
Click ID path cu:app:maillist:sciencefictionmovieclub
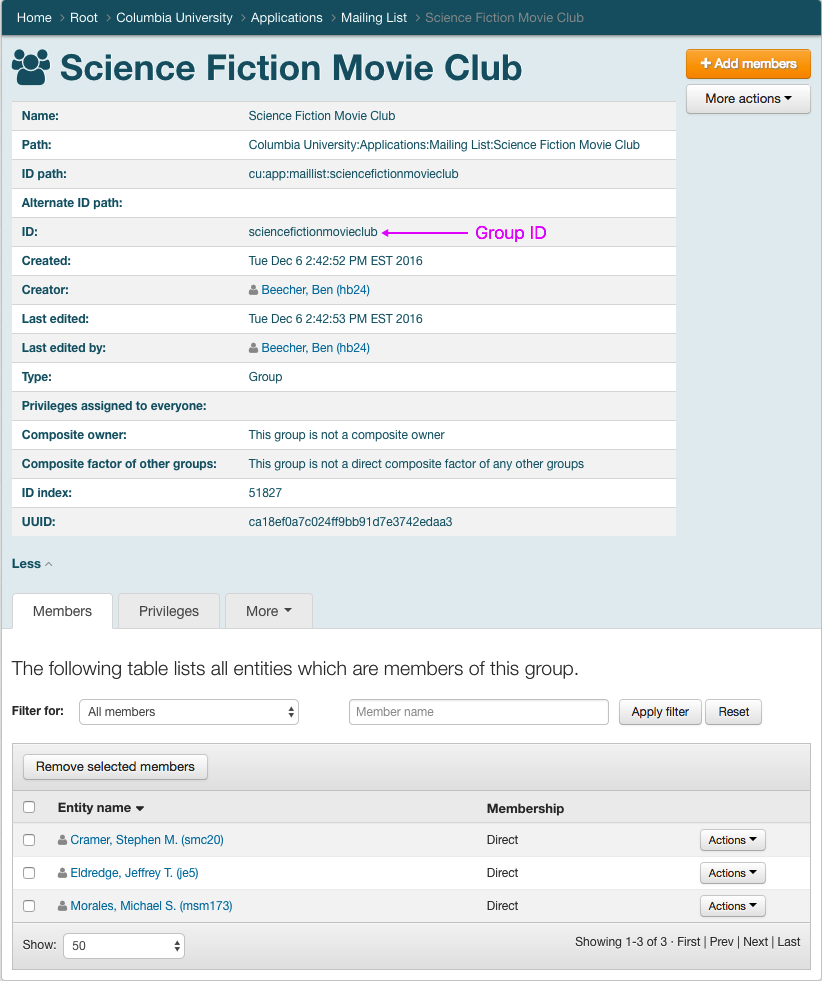[x=353, y=174]
